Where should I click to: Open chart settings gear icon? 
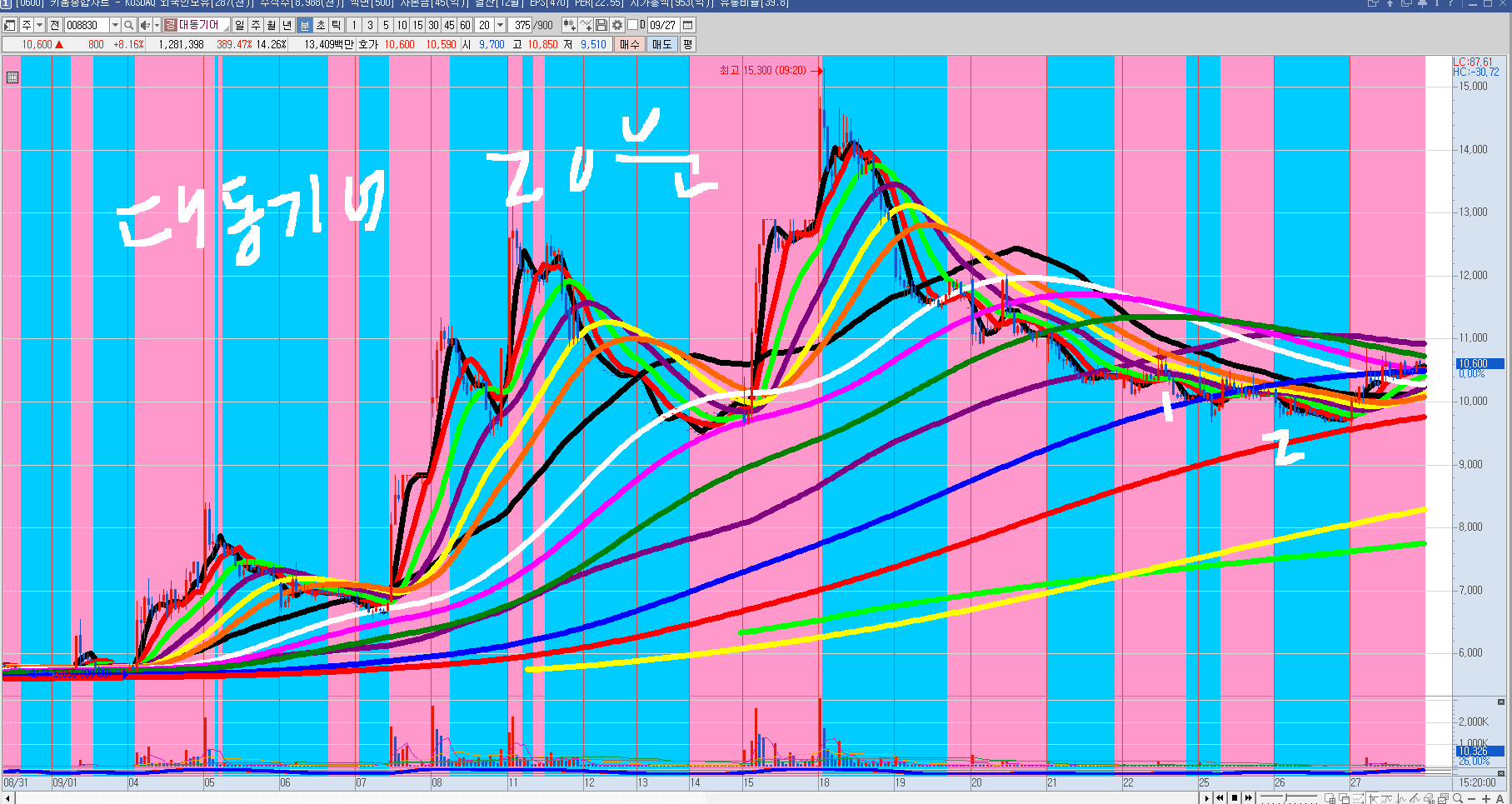(x=617, y=25)
